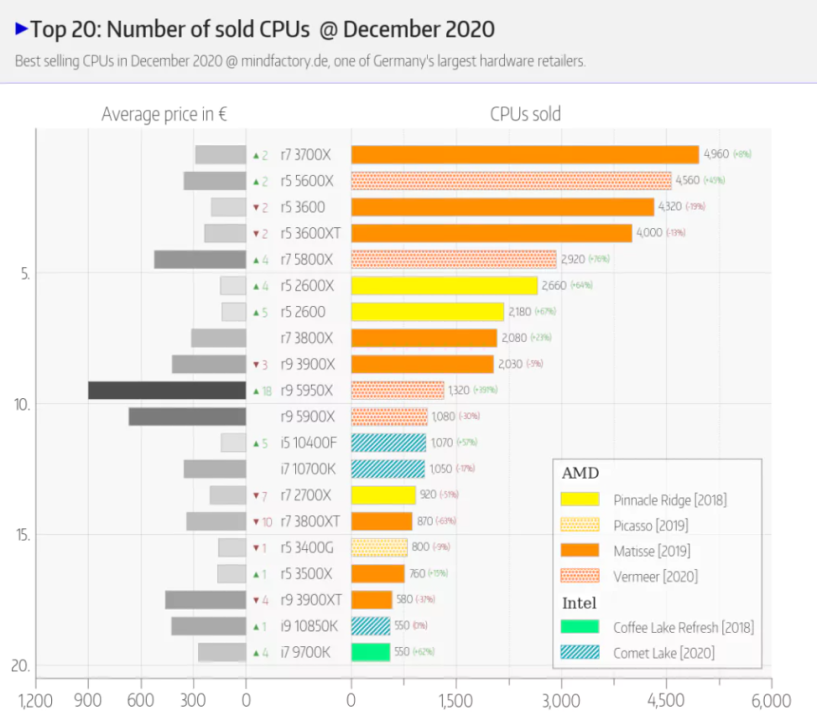Click the green up arrow beside i7 9700K

click(255, 652)
